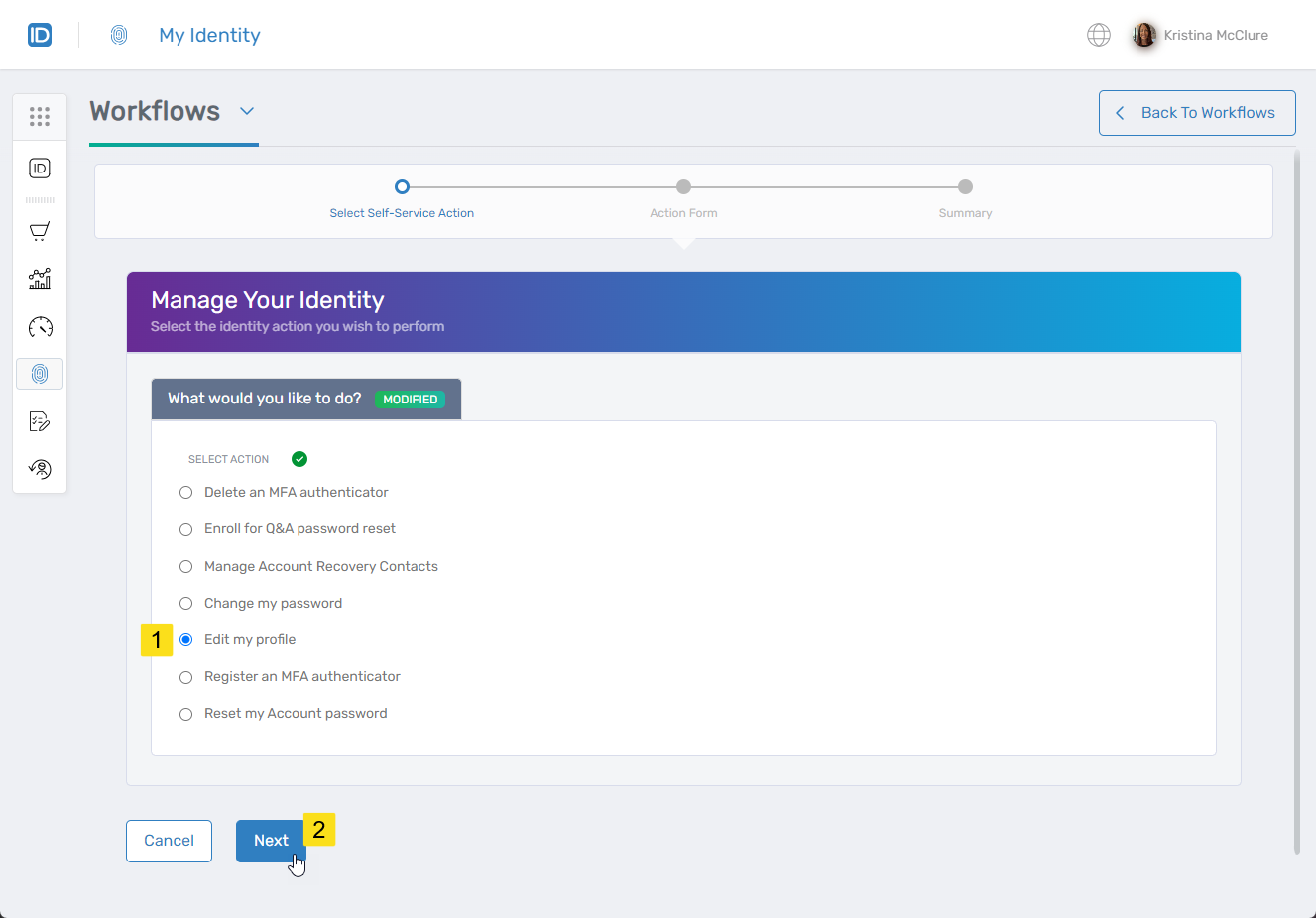Click the dashboard gauge sidebar icon
Screen dimensions: 1316x918
click(x=40, y=327)
